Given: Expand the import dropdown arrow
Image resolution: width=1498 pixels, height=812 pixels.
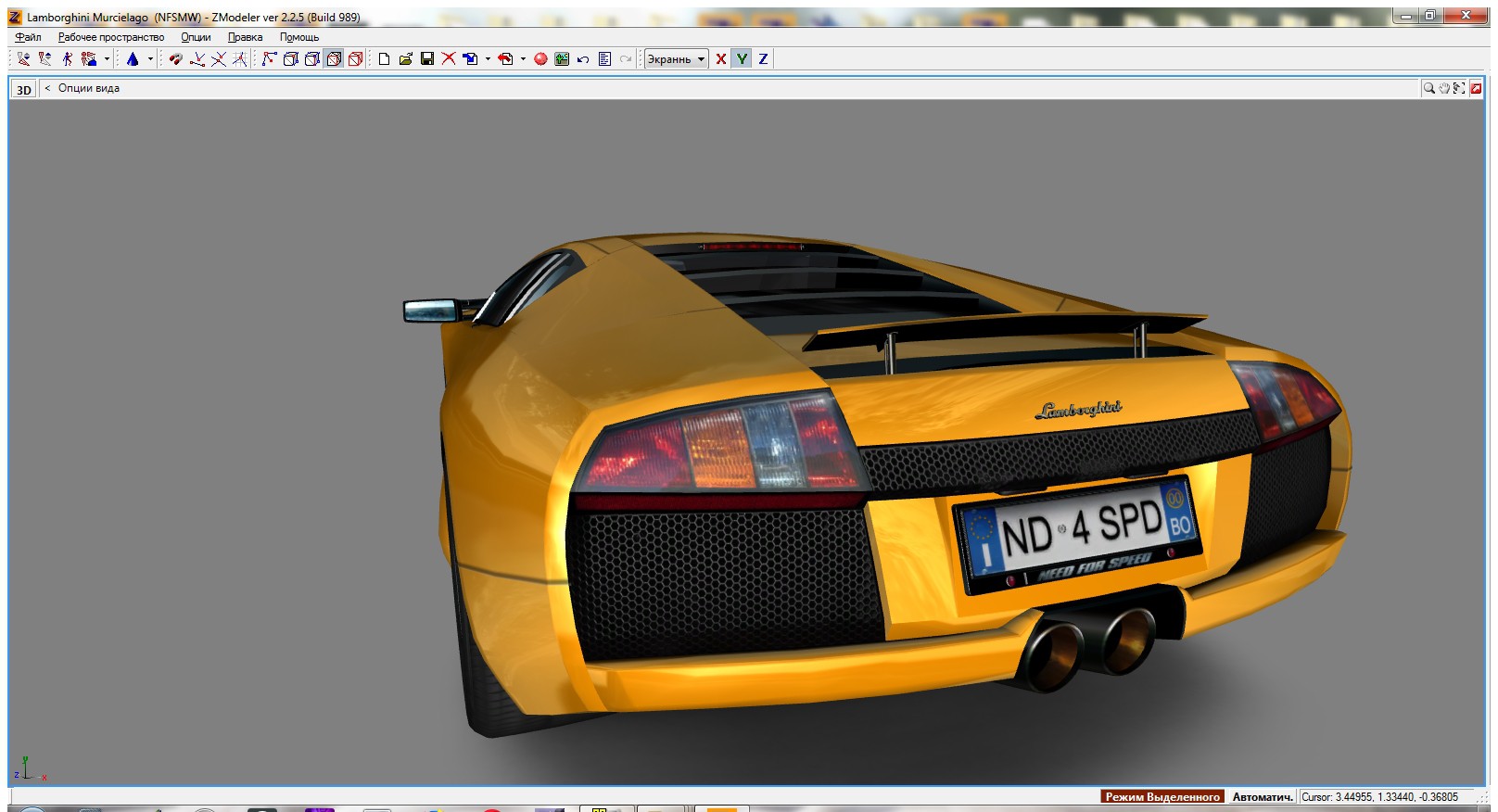Looking at the screenshot, I should (488, 58).
